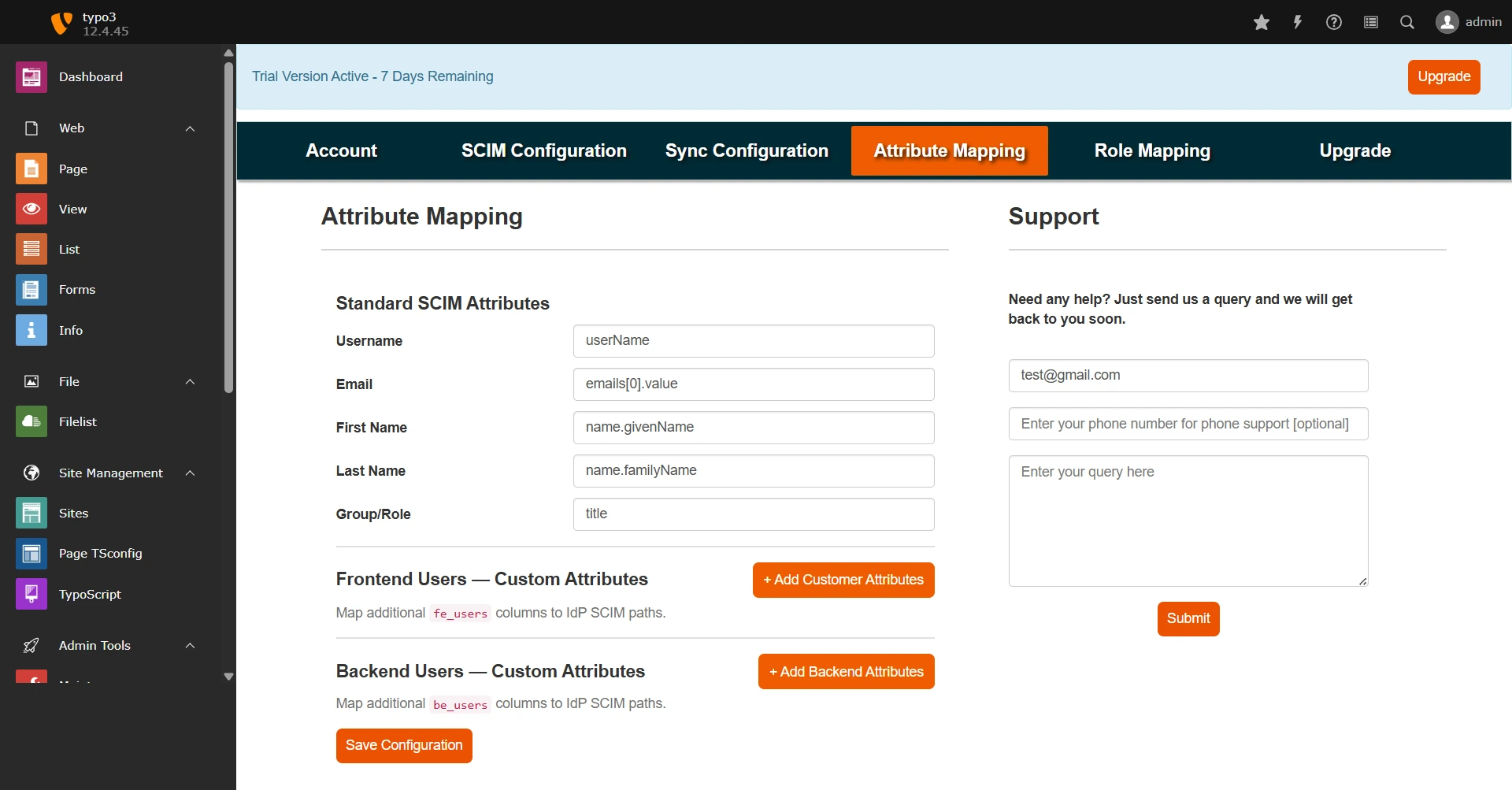Click the phone number support field
The height and width of the screenshot is (790, 1512).
(1188, 424)
